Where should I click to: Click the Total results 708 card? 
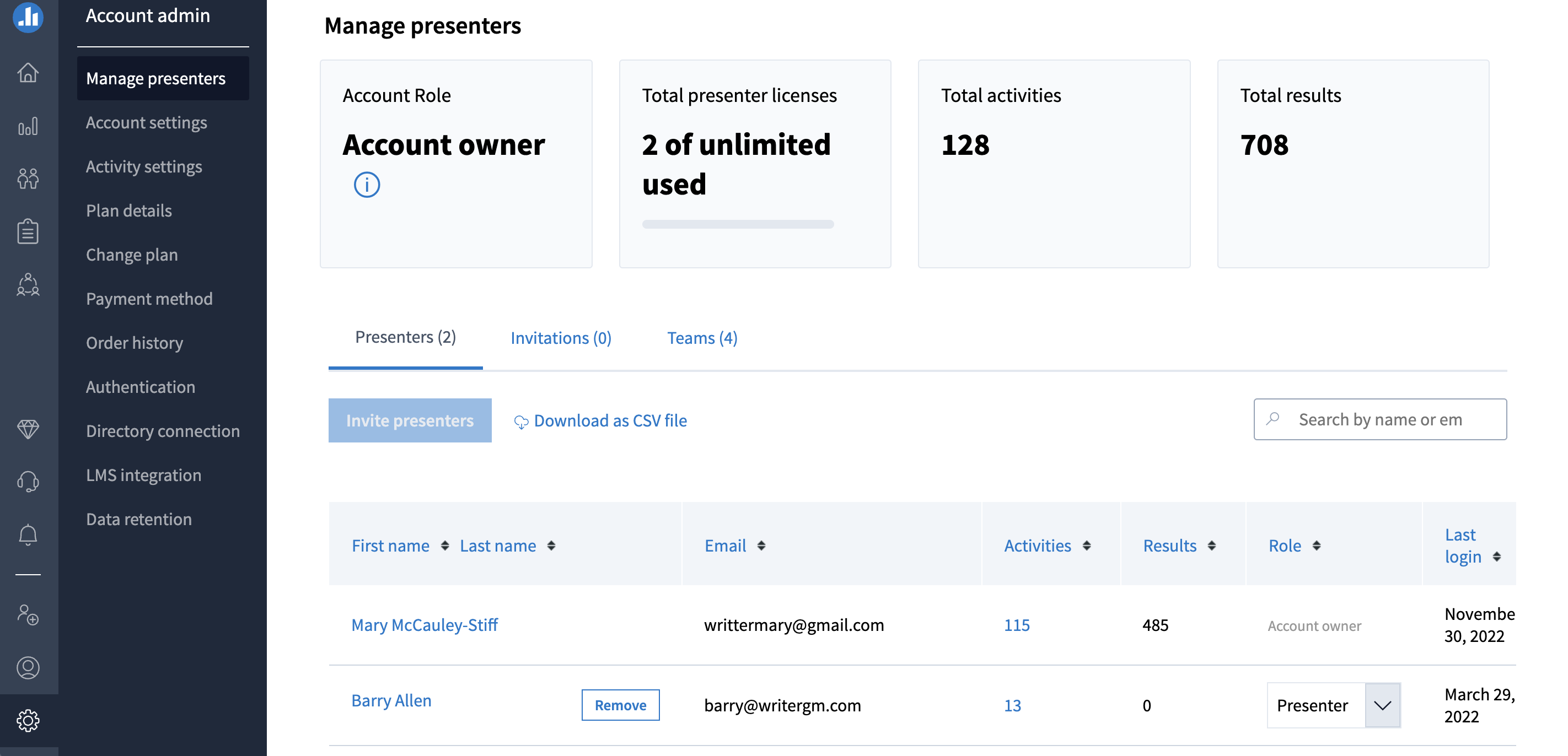point(1352,164)
